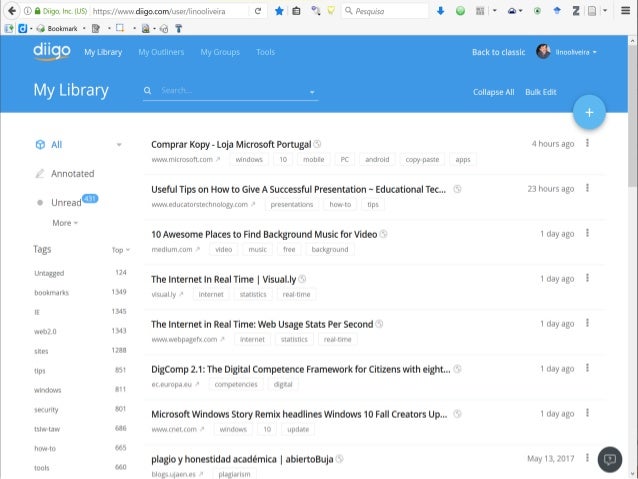Open the search options dropdown arrow
The width and height of the screenshot is (638, 479).
pos(312,92)
